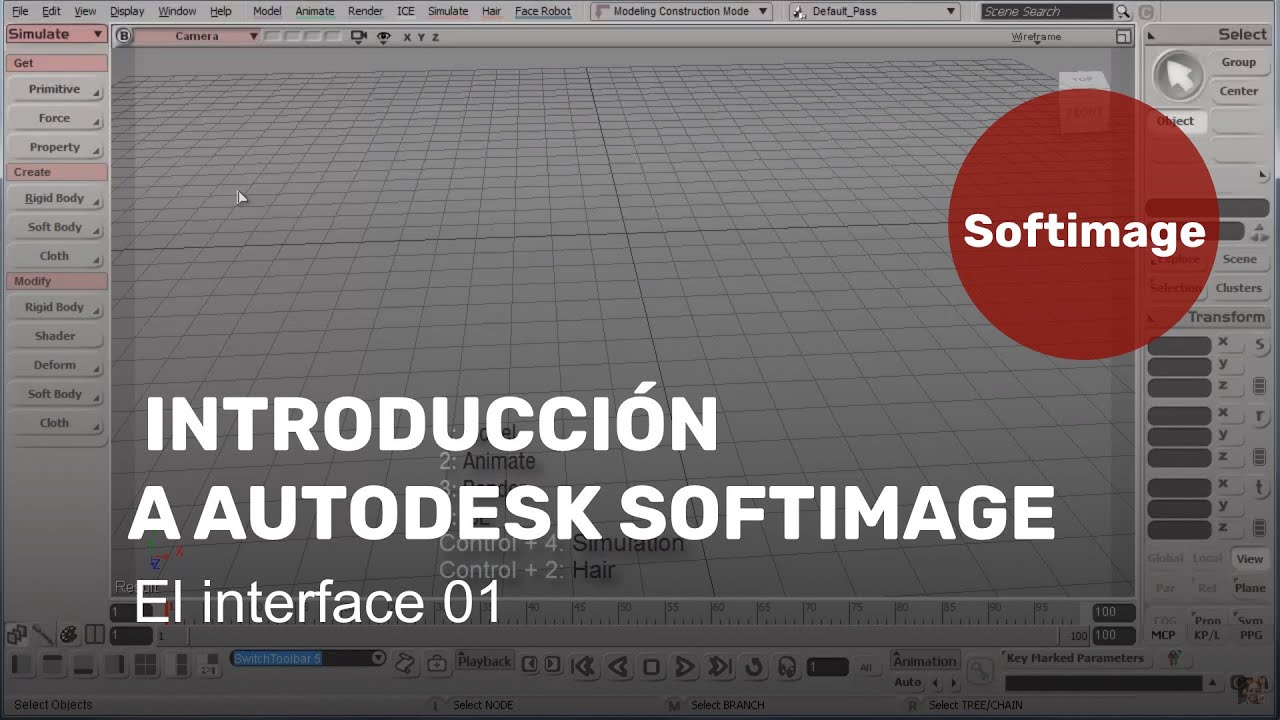Open the Hair menu
The height and width of the screenshot is (720, 1280).
pos(492,12)
